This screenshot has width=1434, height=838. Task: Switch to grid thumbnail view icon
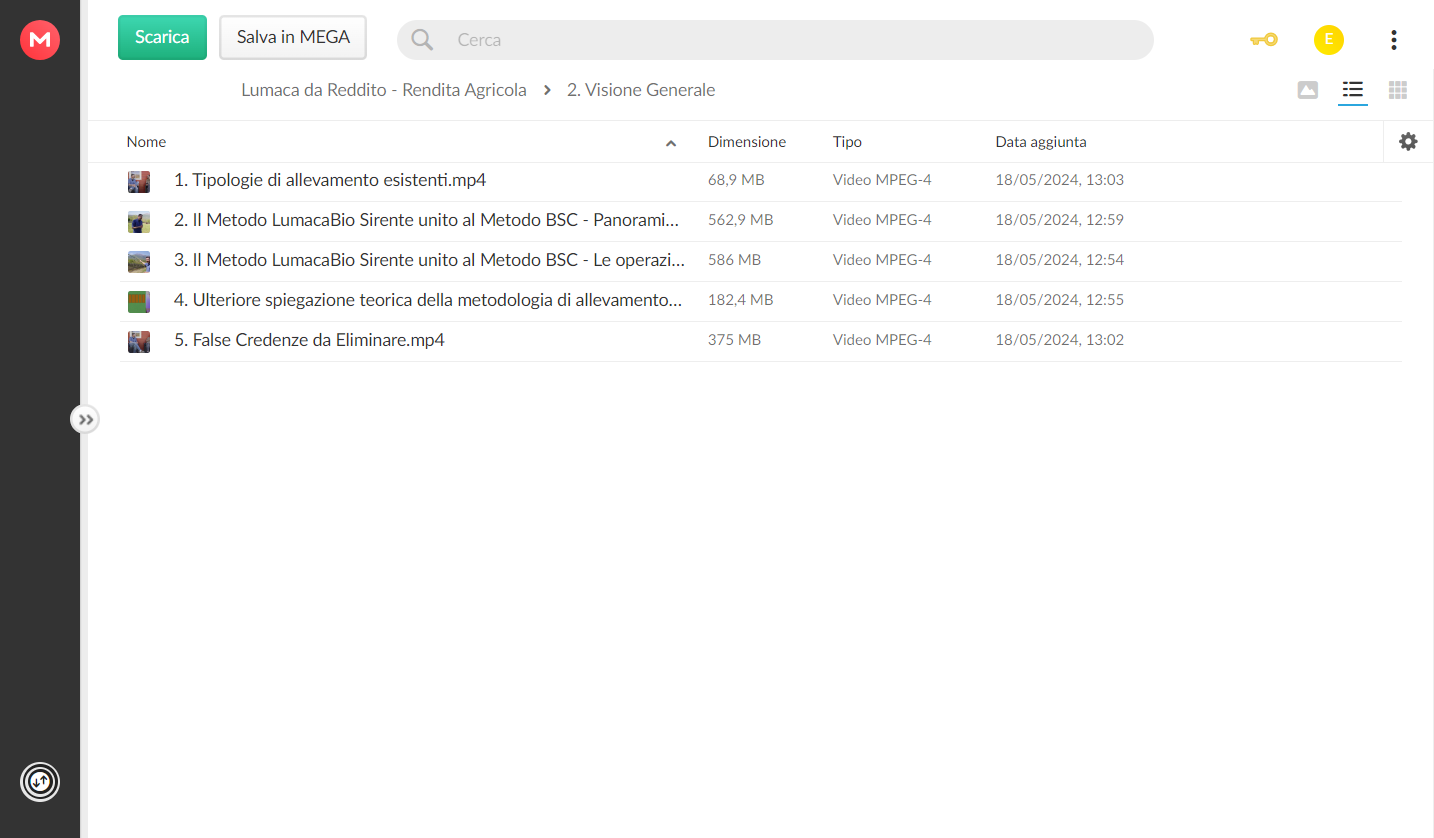(x=1398, y=90)
